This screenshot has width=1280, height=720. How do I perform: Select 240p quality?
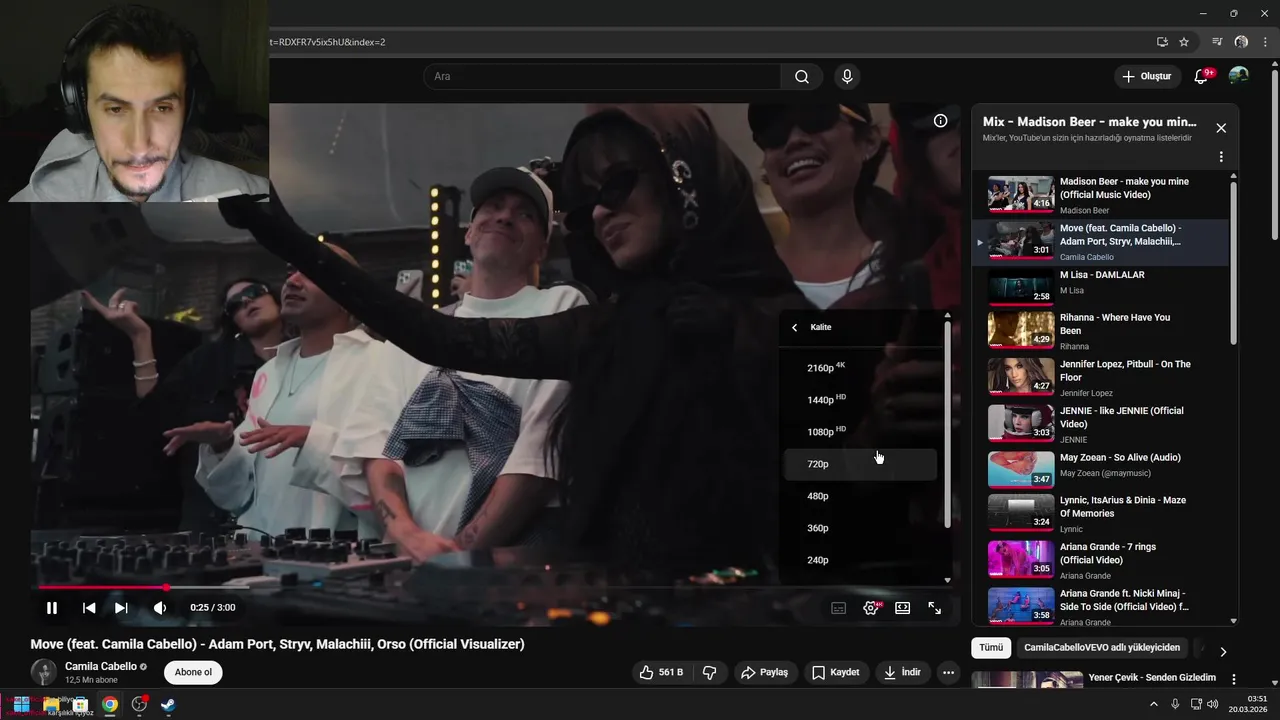pos(861,560)
